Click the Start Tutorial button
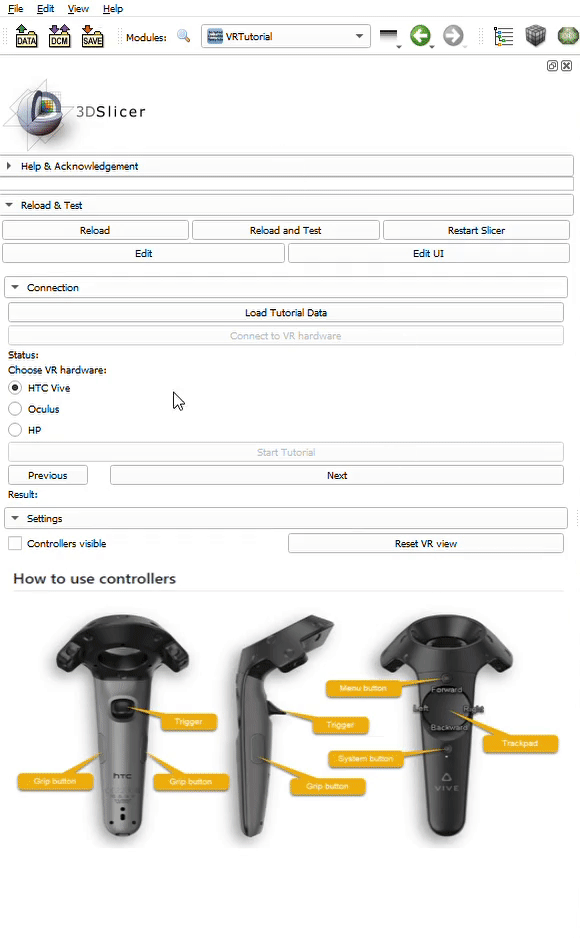This screenshot has width=580, height=938. click(x=286, y=452)
